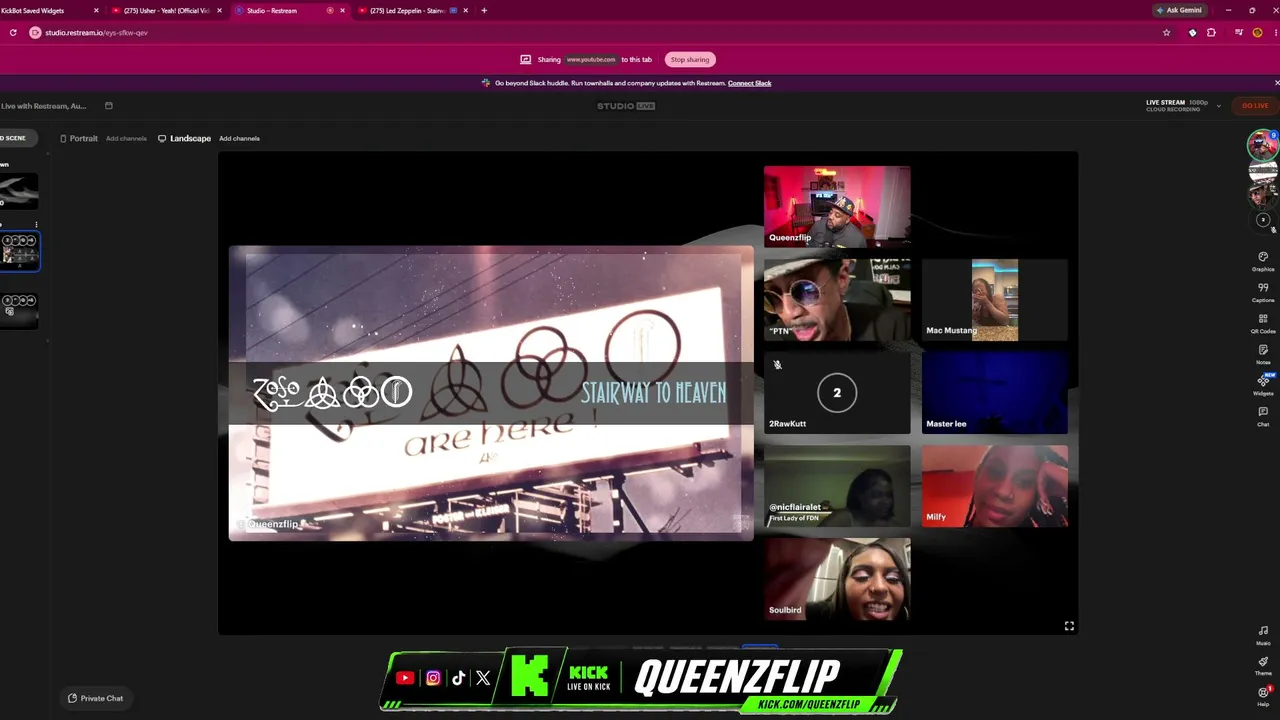Open the Help panel
This screenshot has width=1280, height=720.
1263,696
